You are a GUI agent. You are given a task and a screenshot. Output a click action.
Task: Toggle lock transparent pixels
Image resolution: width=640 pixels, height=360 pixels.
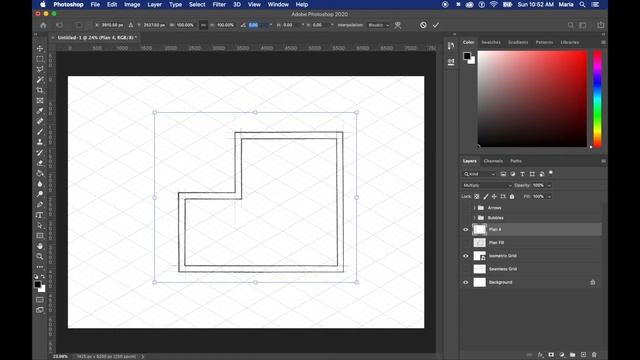477,196
